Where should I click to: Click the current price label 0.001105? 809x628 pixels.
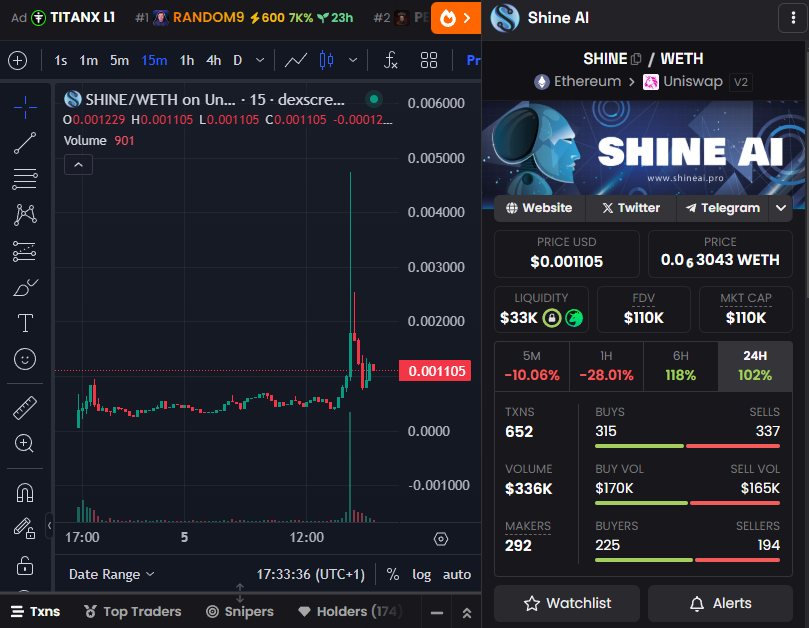435,371
